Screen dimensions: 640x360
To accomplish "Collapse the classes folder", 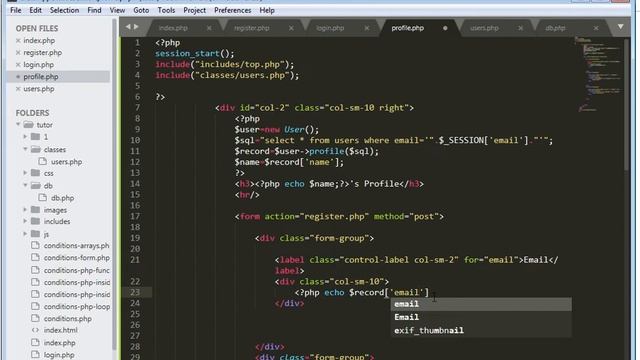I will (x=25, y=149).
